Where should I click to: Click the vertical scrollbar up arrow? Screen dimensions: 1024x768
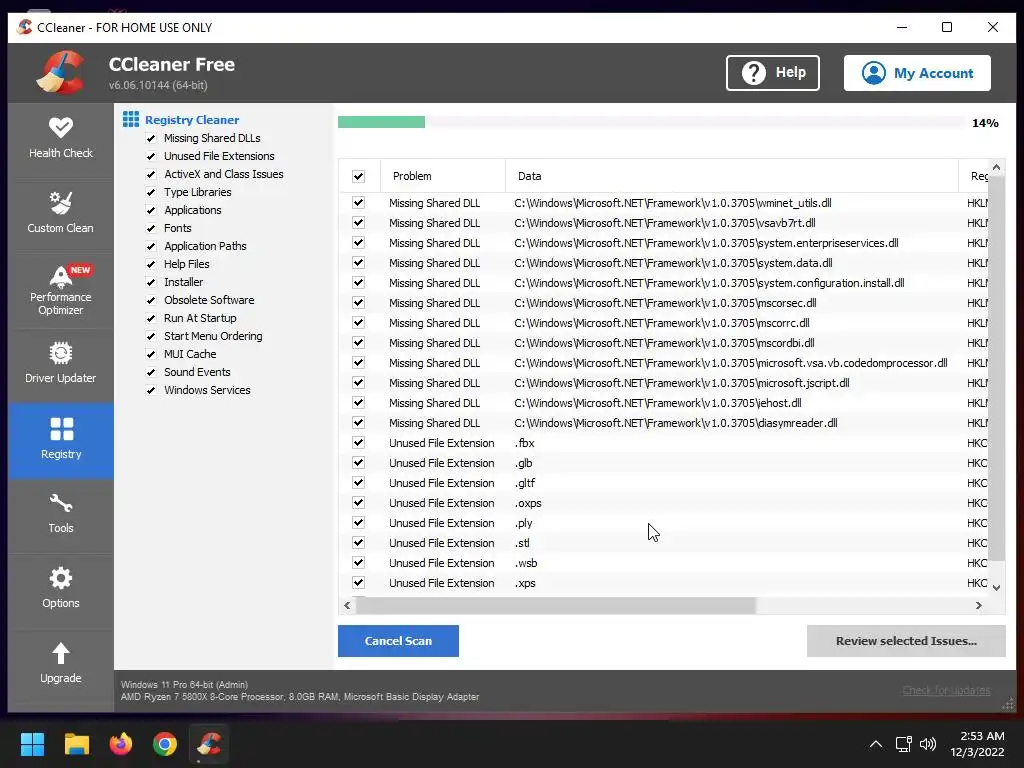point(996,167)
